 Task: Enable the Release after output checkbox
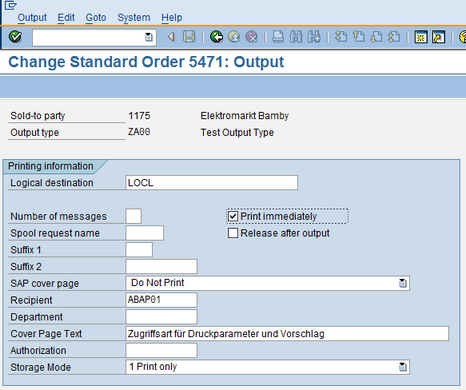point(233,233)
